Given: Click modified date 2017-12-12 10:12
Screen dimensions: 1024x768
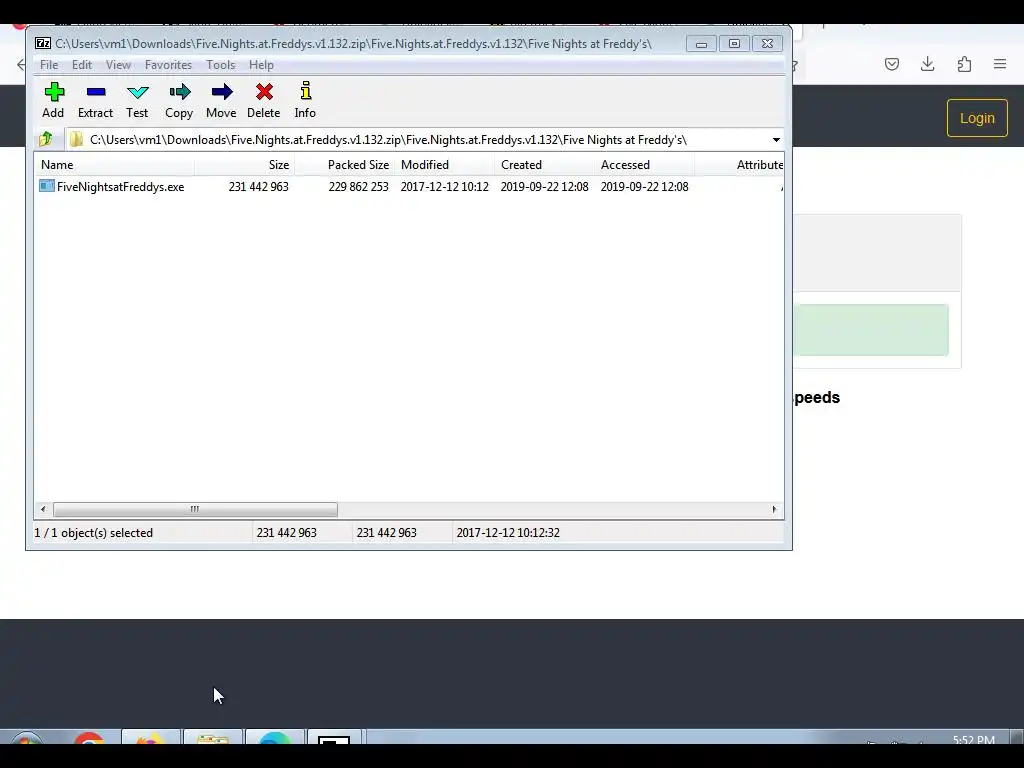Looking at the screenshot, I should tap(445, 187).
